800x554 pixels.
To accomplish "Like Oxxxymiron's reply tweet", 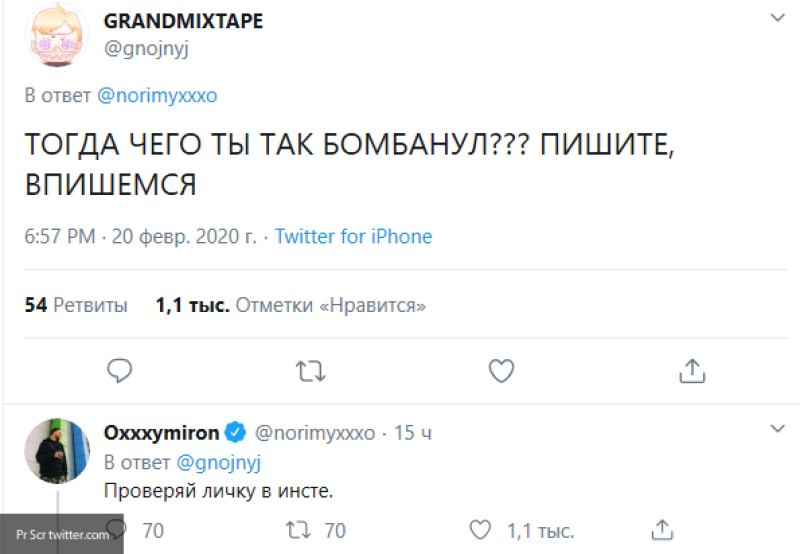I will click(x=481, y=530).
